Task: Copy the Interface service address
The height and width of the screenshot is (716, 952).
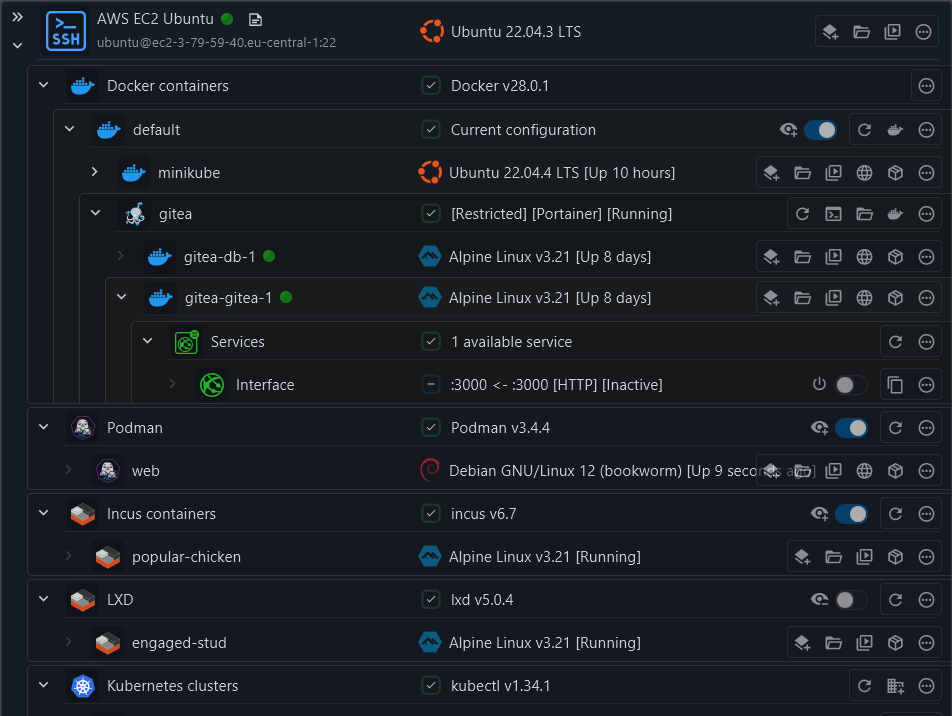Action: 895,384
